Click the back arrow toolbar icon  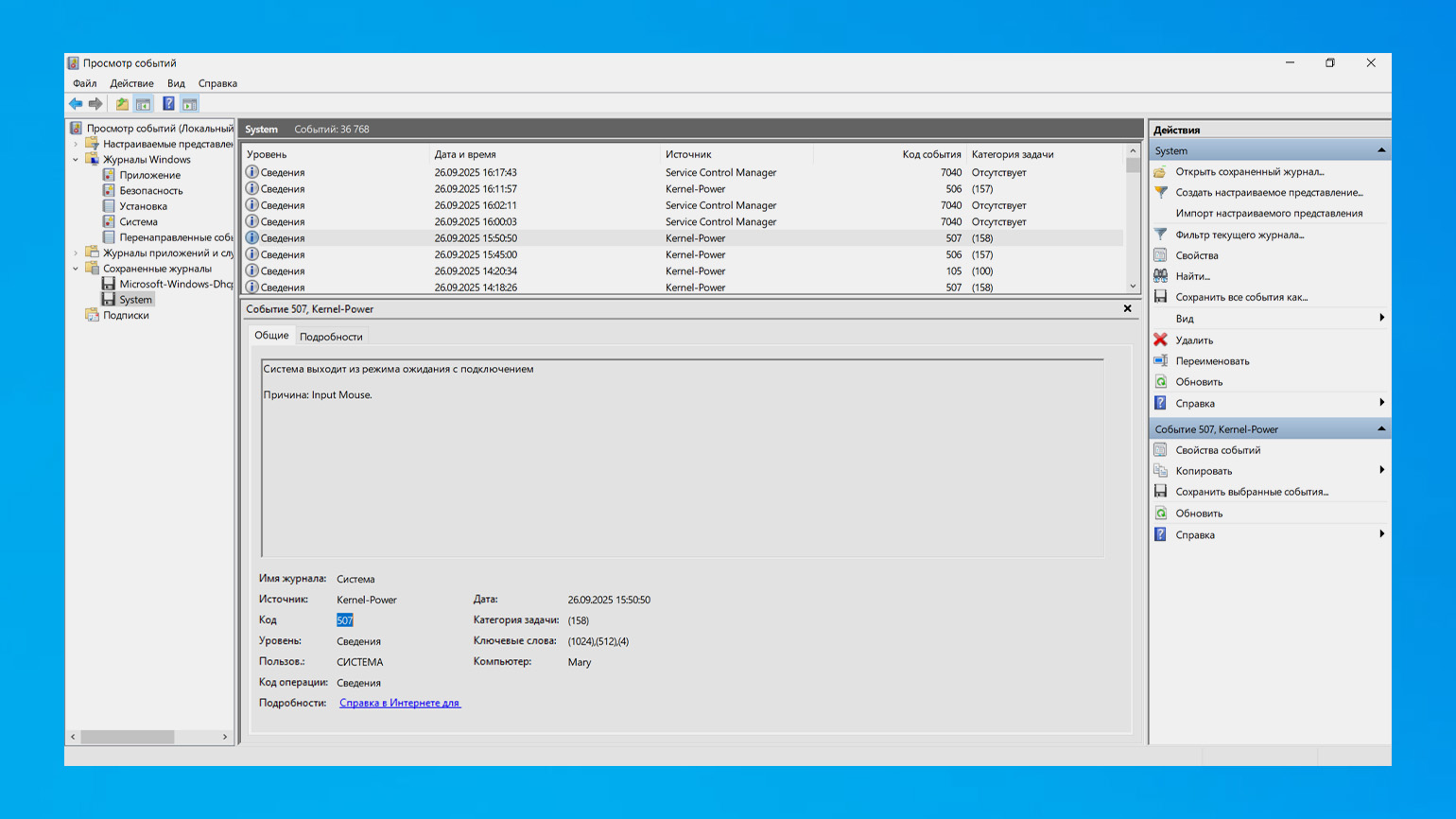[x=76, y=104]
